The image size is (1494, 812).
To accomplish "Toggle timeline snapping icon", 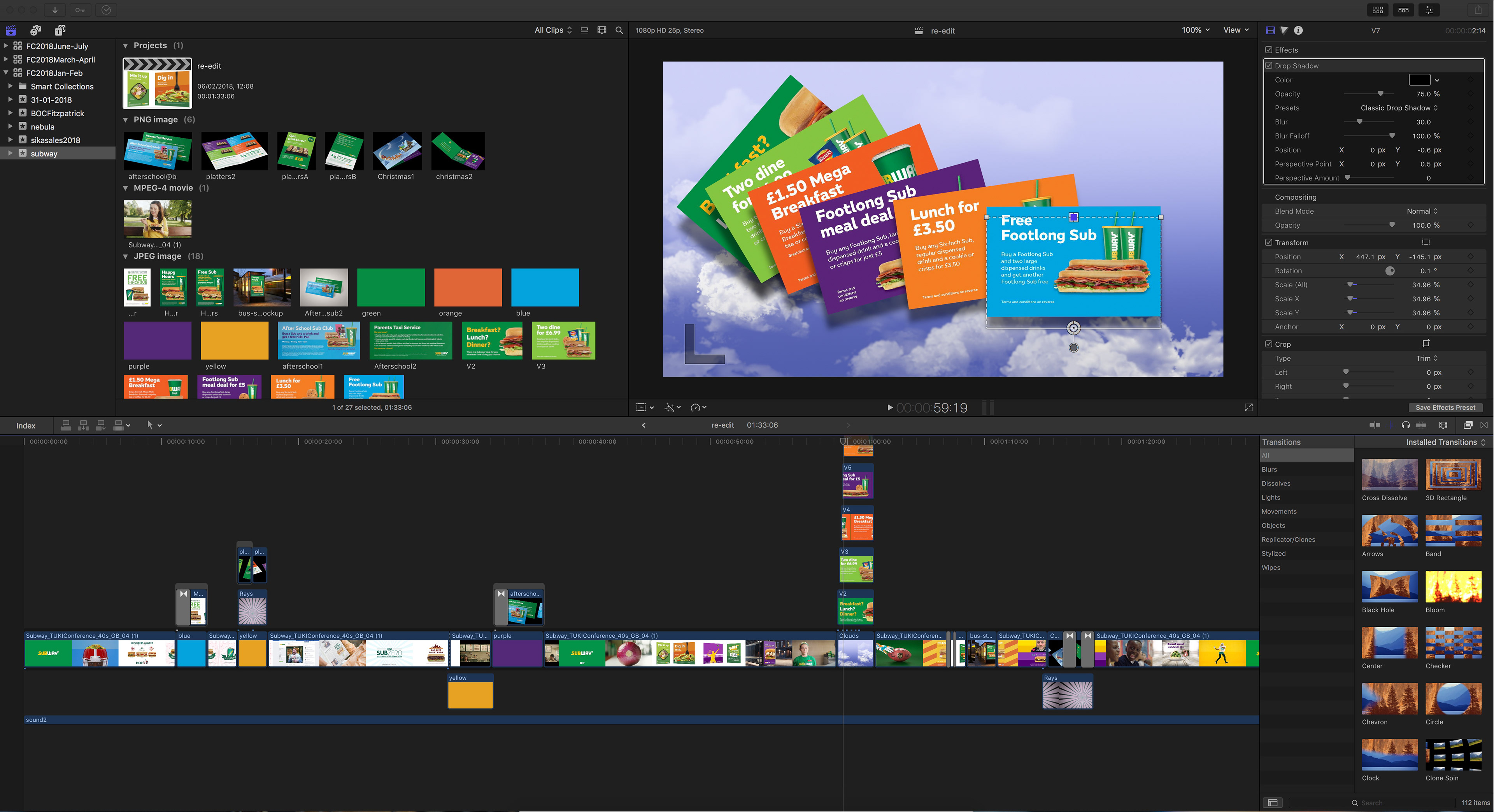I will click(1421, 425).
